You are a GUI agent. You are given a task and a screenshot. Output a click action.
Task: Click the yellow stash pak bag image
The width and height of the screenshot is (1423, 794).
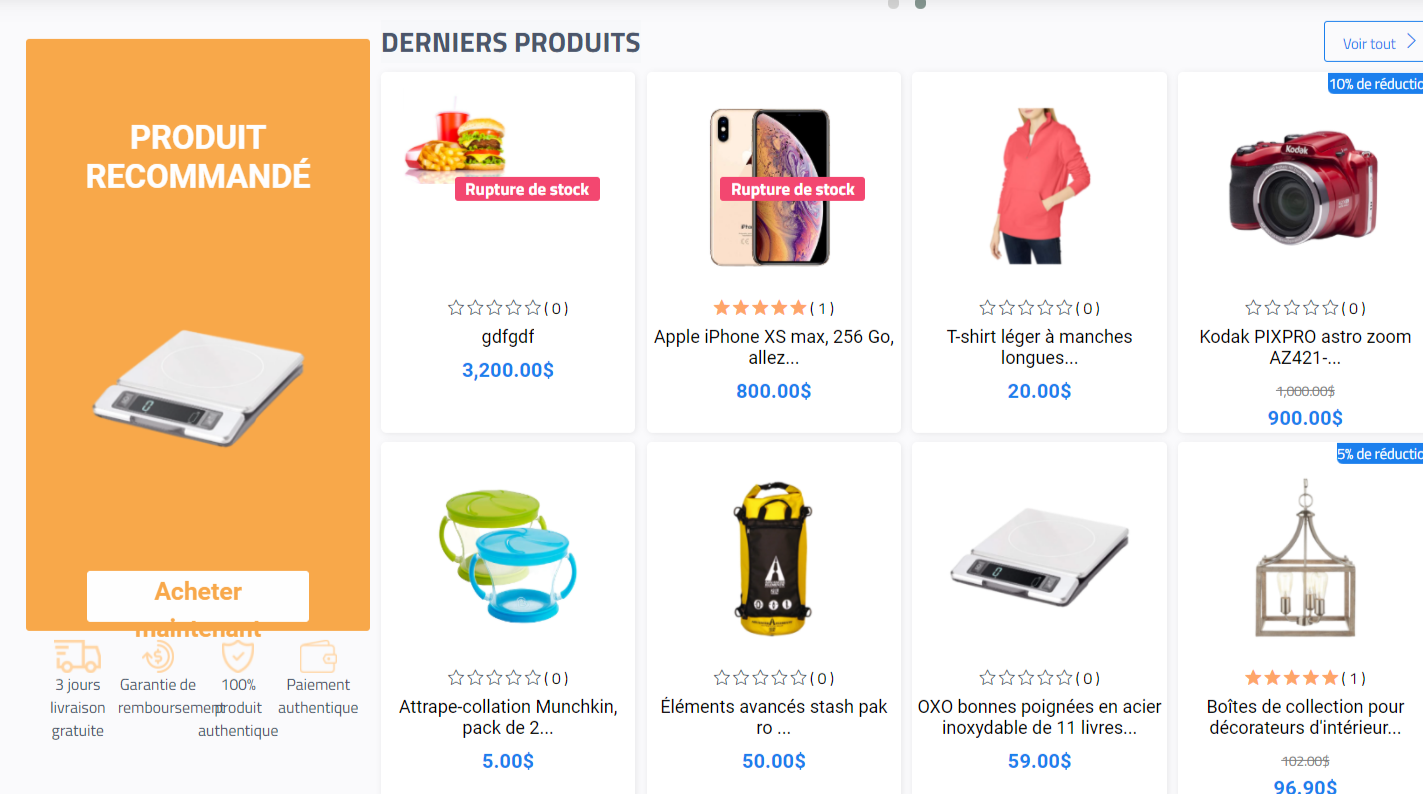coord(773,558)
